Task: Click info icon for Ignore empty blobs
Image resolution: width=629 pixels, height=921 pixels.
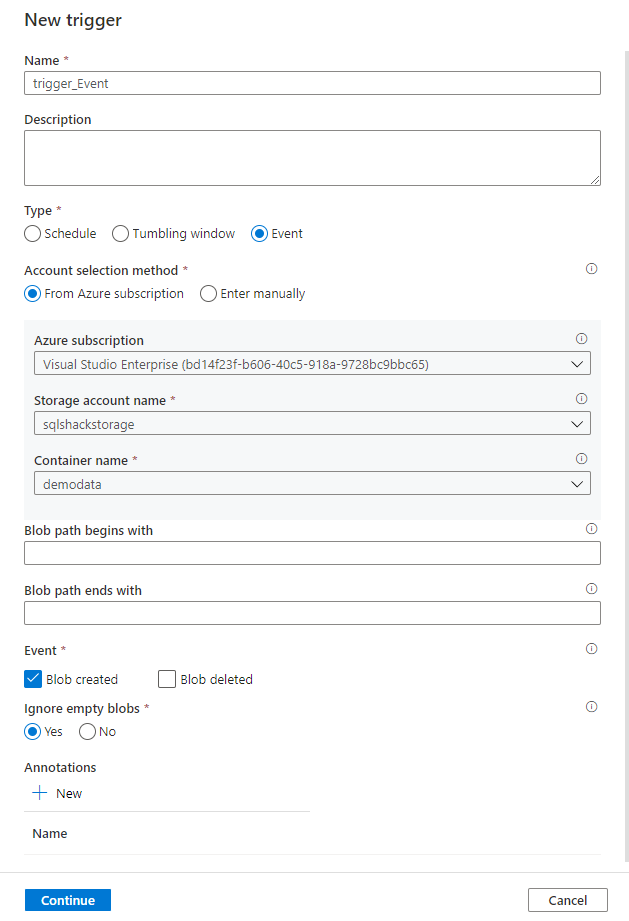Action: tap(591, 707)
